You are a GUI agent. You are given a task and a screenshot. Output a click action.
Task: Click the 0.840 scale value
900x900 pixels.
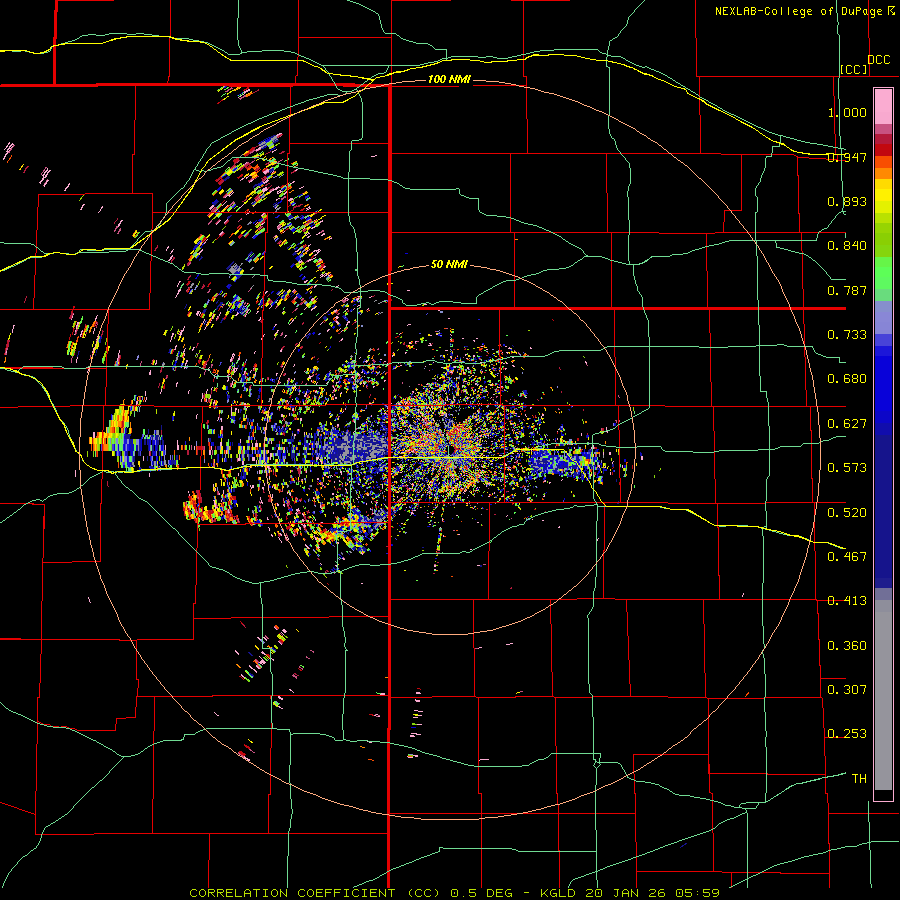[x=847, y=246]
